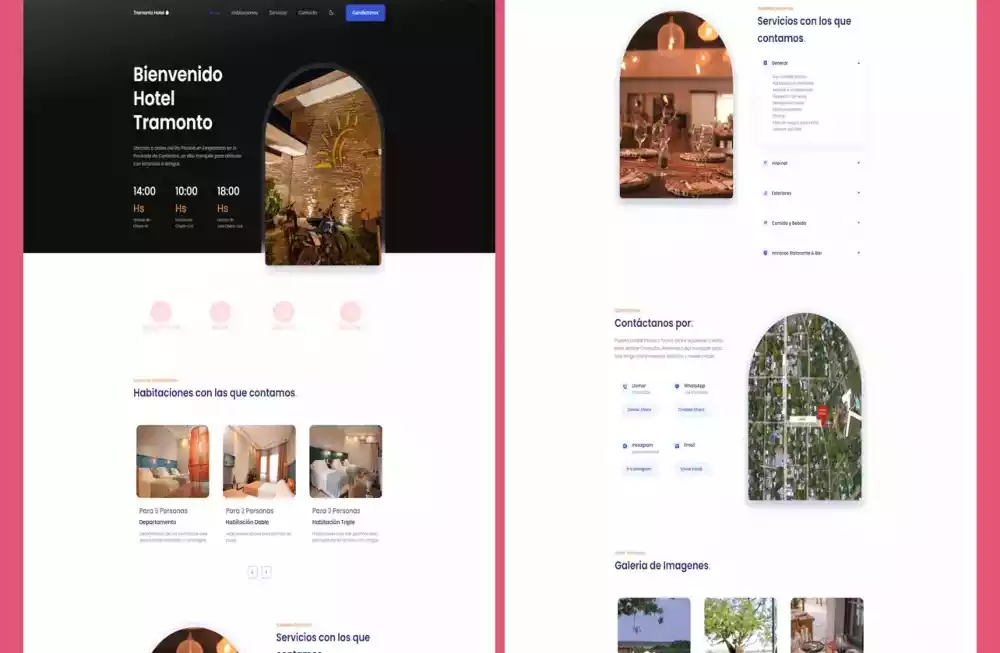Click Para 5 Personas label

tap(163, 511)
